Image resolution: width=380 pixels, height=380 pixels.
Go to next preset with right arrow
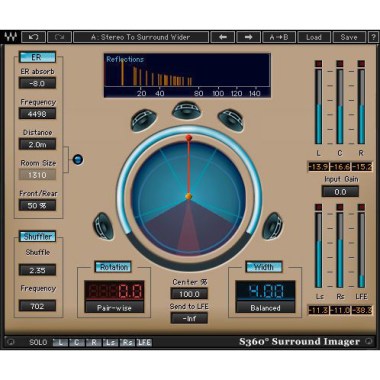point(248,37)
